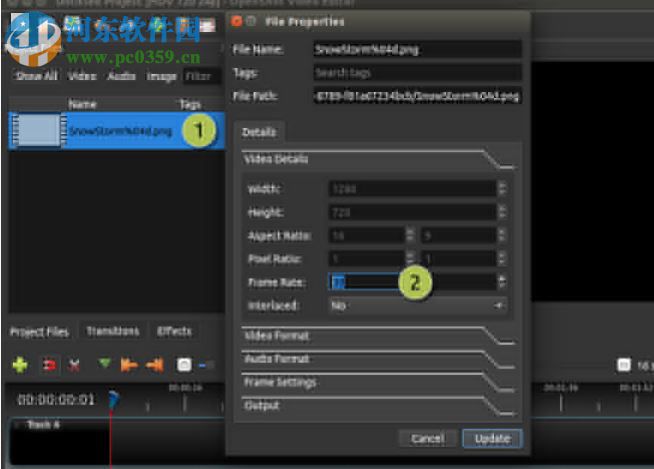
Task: Click the second Aspect Ratio field
Action: tap(458, 236)
